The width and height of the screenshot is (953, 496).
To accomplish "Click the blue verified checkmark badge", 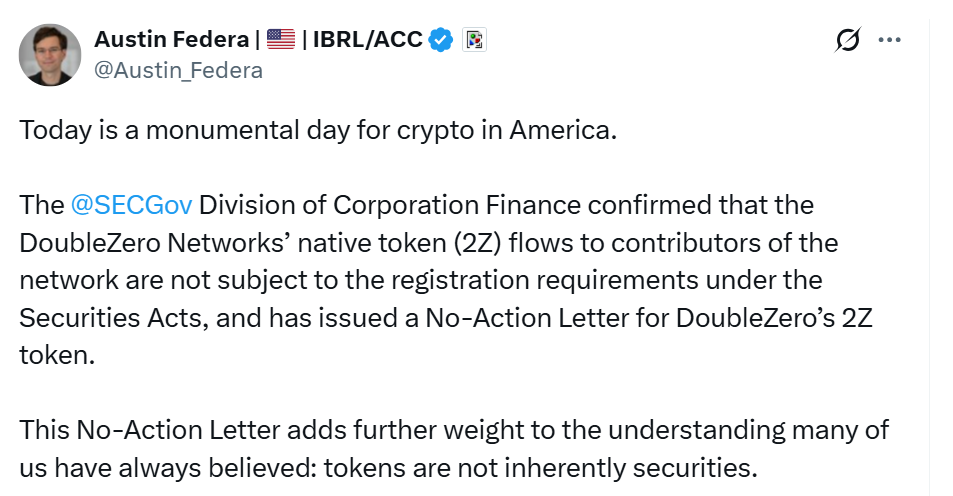I will pyautogui.click(x=441, y=40).
